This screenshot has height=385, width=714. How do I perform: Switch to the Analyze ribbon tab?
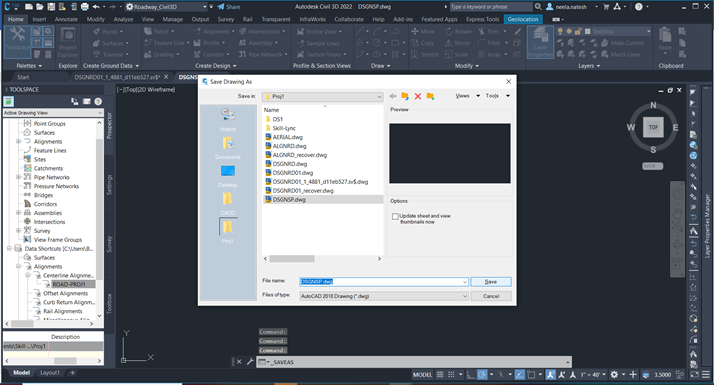pos(123,19)
